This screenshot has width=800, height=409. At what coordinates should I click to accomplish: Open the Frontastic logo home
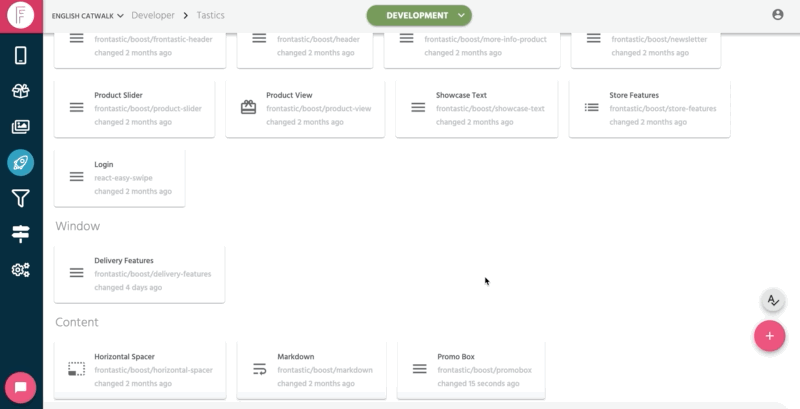(21, 15)
